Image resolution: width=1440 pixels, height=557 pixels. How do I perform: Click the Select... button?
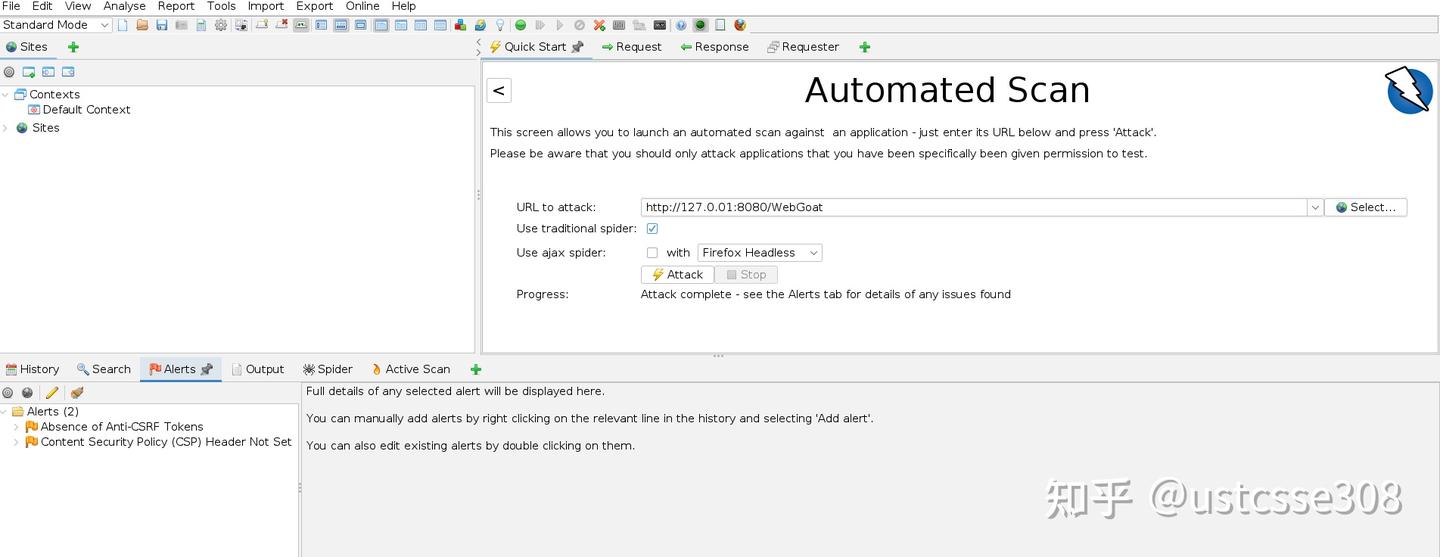tap(1365, 208)
